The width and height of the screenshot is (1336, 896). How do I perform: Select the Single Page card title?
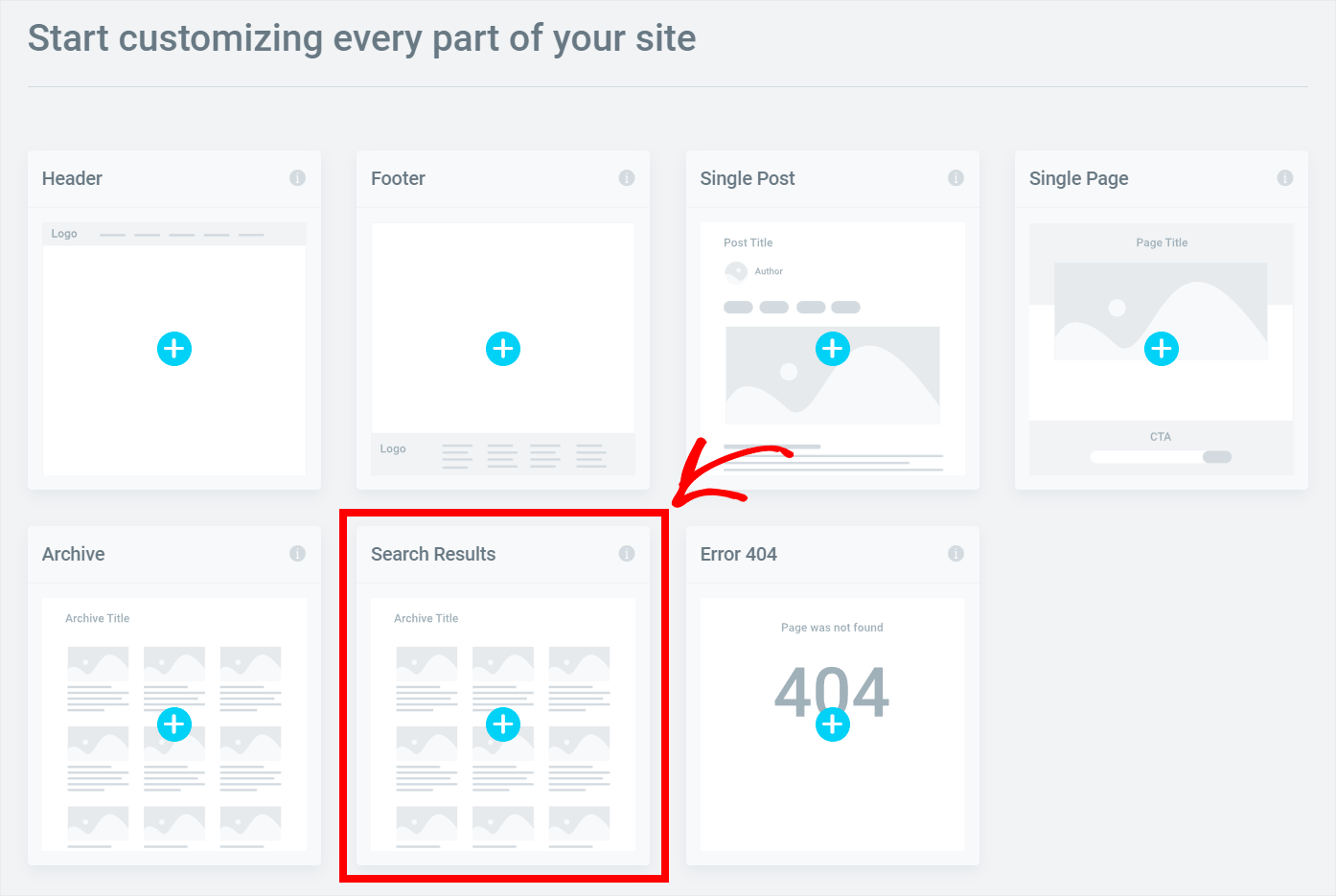[1079, 179]
